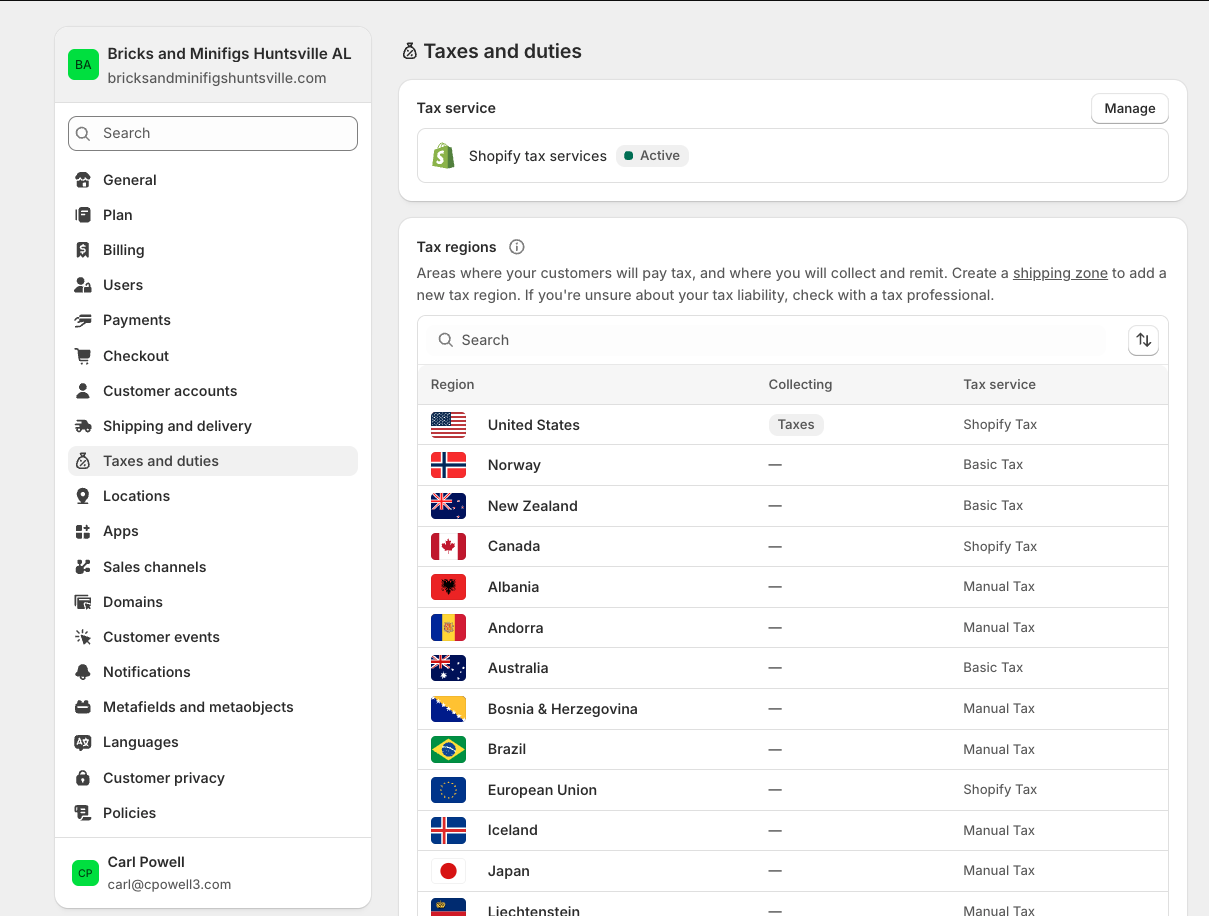This screenshot has width=1209, height=916.
Task: Click the Checkout cart icon
Action: coord(84,356)
